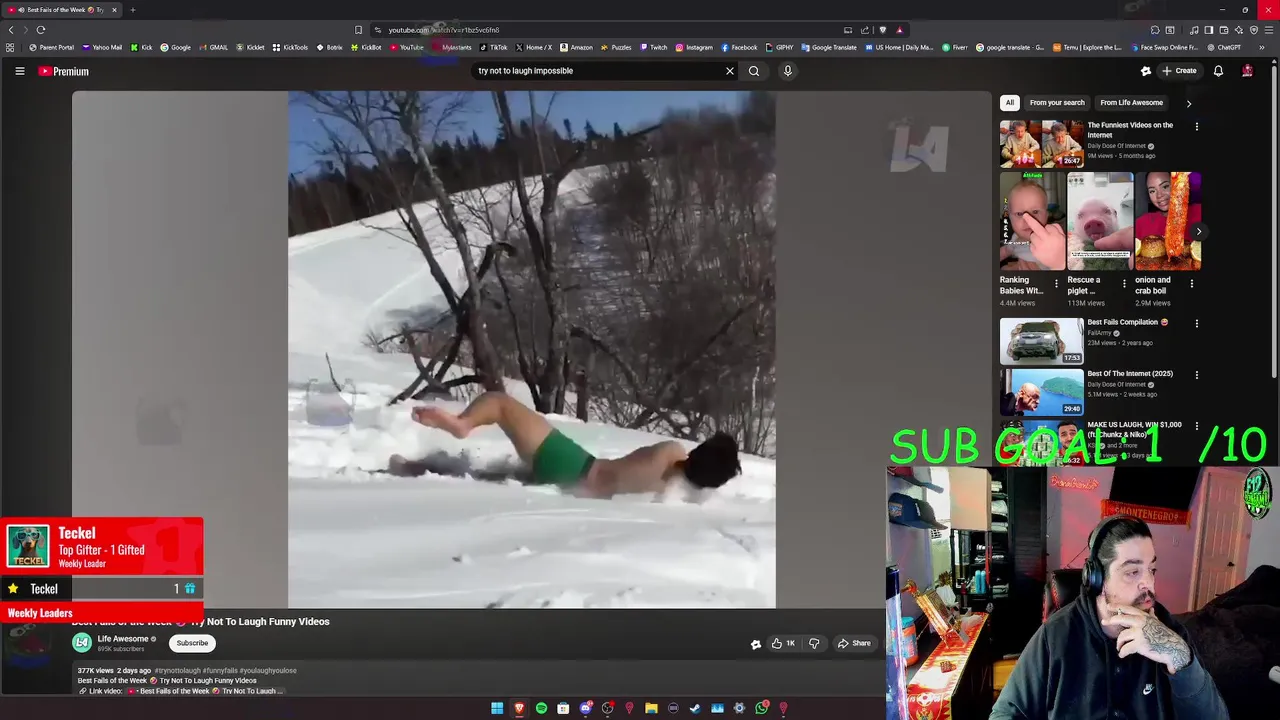Image resolution: width=1280 pixels, height=720 pixels.
Task: Show hidden bookmarks overflow chevron
Action: pyautogui.click(x=1261, y=47)
